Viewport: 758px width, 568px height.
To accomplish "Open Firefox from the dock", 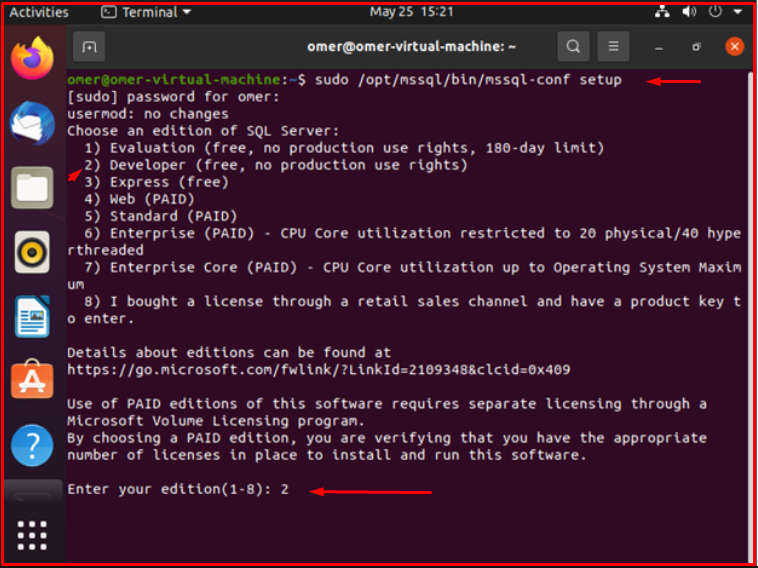I will click(x=32, y=59).
